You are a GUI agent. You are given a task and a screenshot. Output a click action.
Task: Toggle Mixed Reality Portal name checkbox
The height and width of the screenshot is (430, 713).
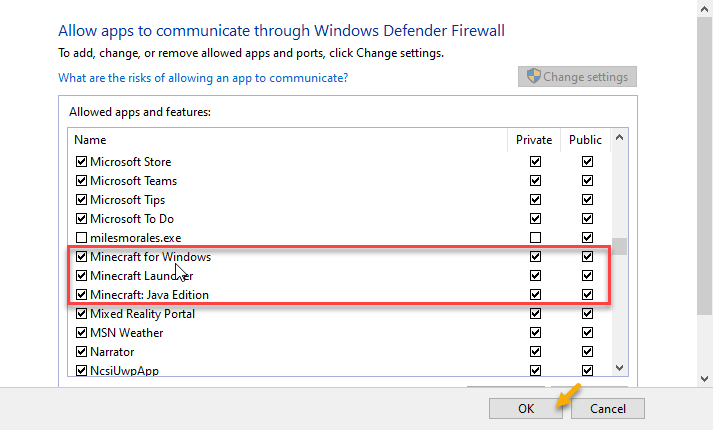point(81,314)
